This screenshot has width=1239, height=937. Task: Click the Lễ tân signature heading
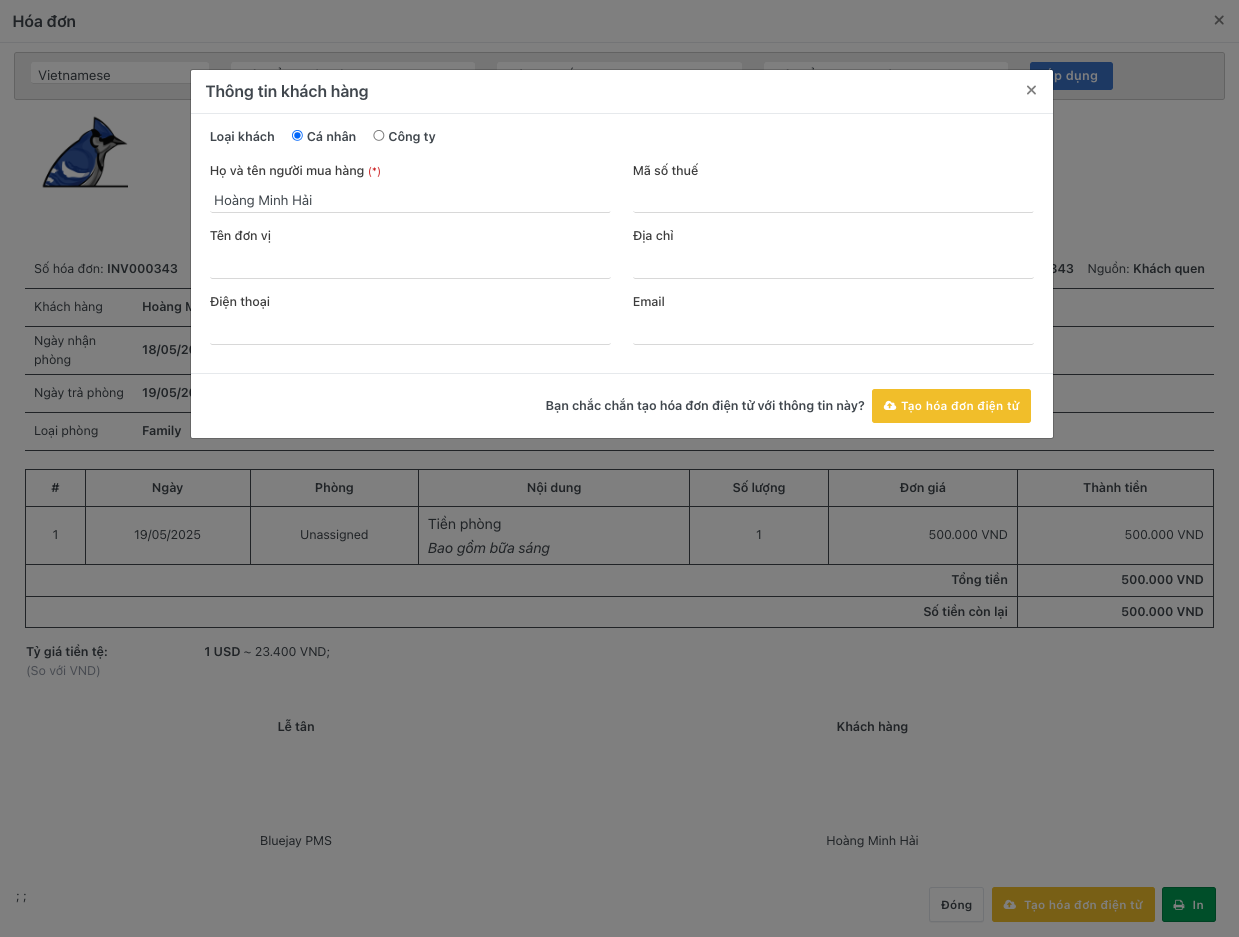296,727
